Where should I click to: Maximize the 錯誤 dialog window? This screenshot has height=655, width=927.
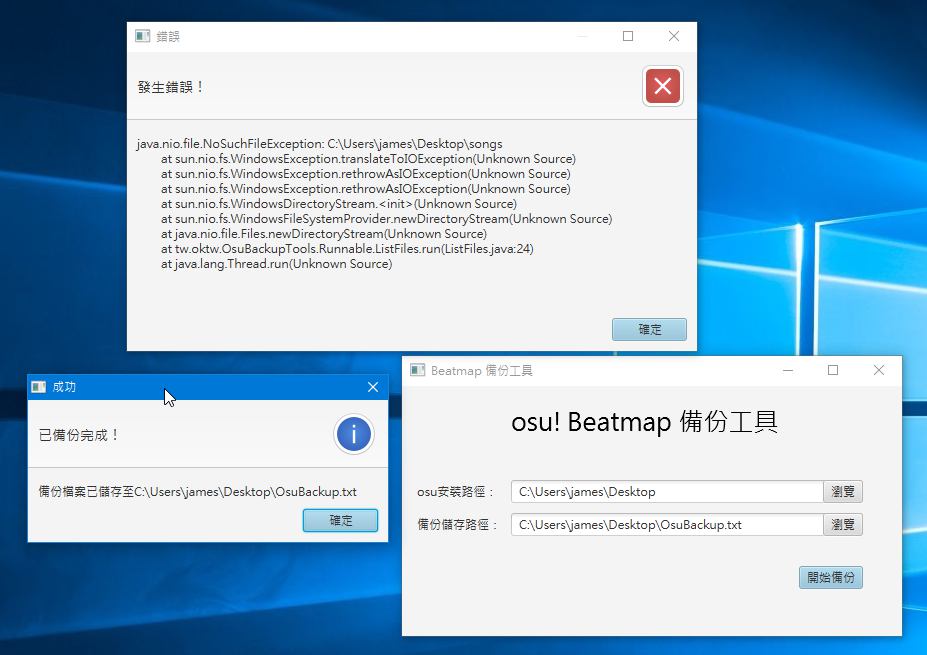point(628,36)
